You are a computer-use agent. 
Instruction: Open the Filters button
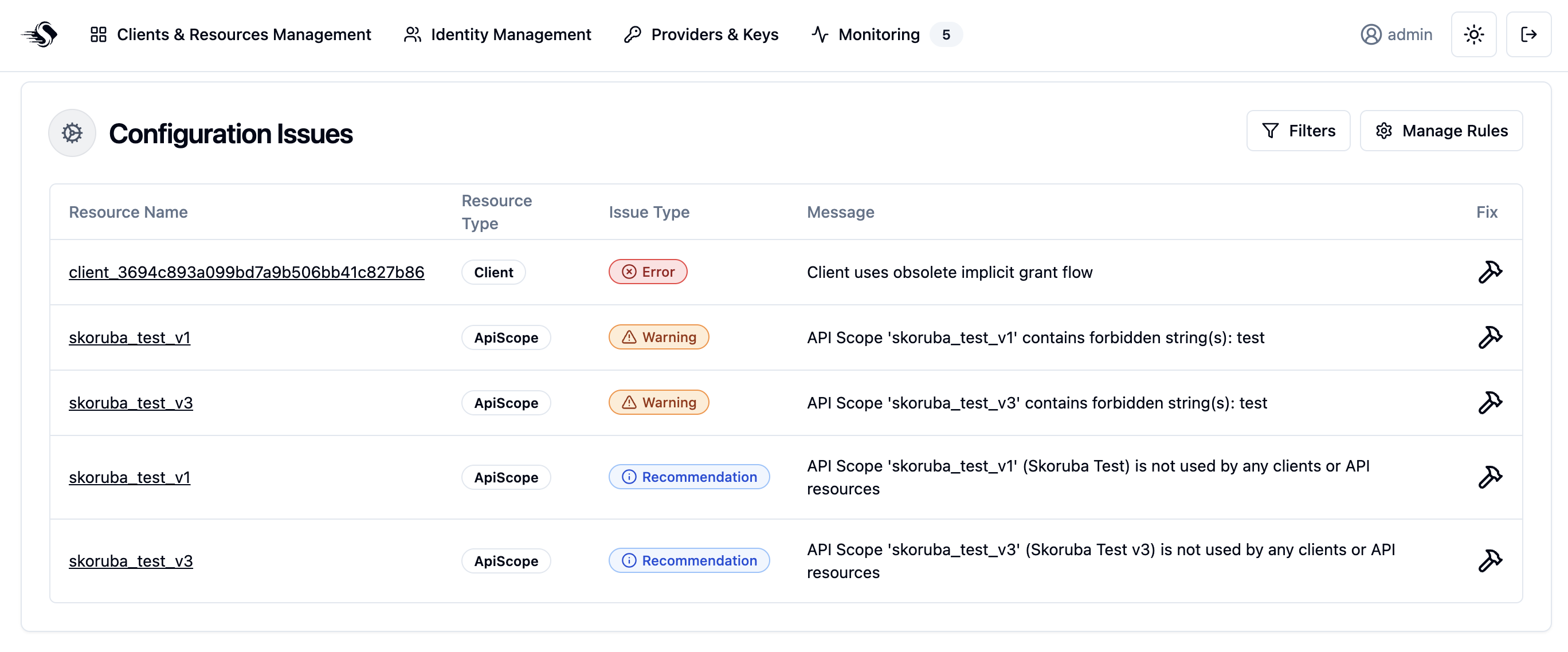pyautogui.click(x=1297, y=130)
